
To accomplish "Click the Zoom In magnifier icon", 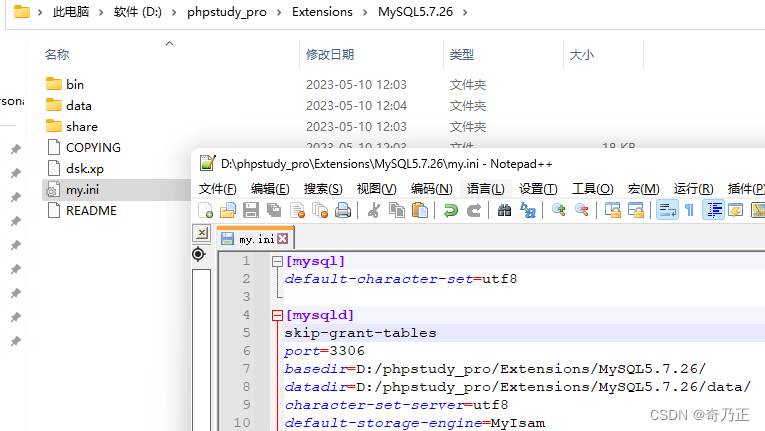I will [x=558, y=210].
